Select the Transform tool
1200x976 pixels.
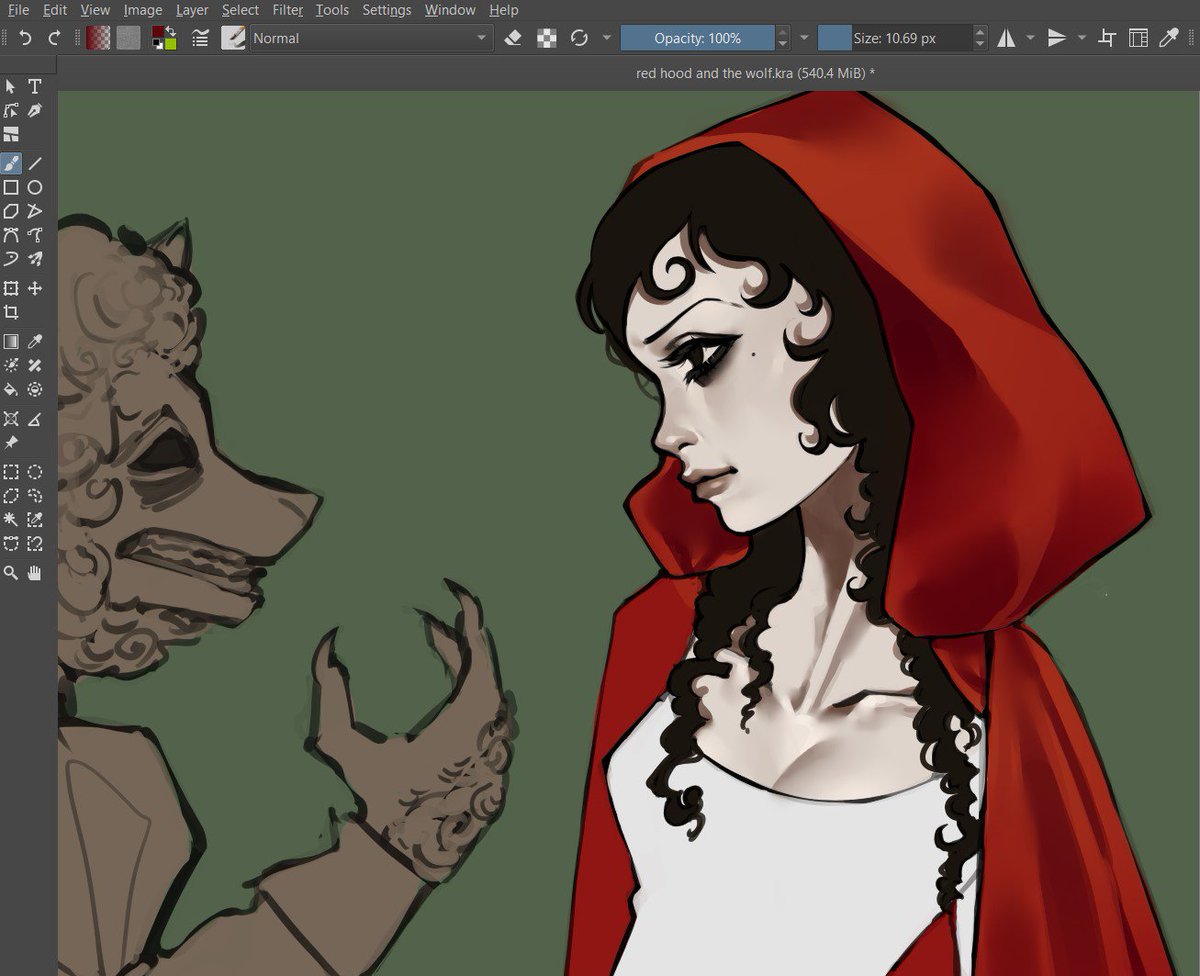click(x=11, y=288)
